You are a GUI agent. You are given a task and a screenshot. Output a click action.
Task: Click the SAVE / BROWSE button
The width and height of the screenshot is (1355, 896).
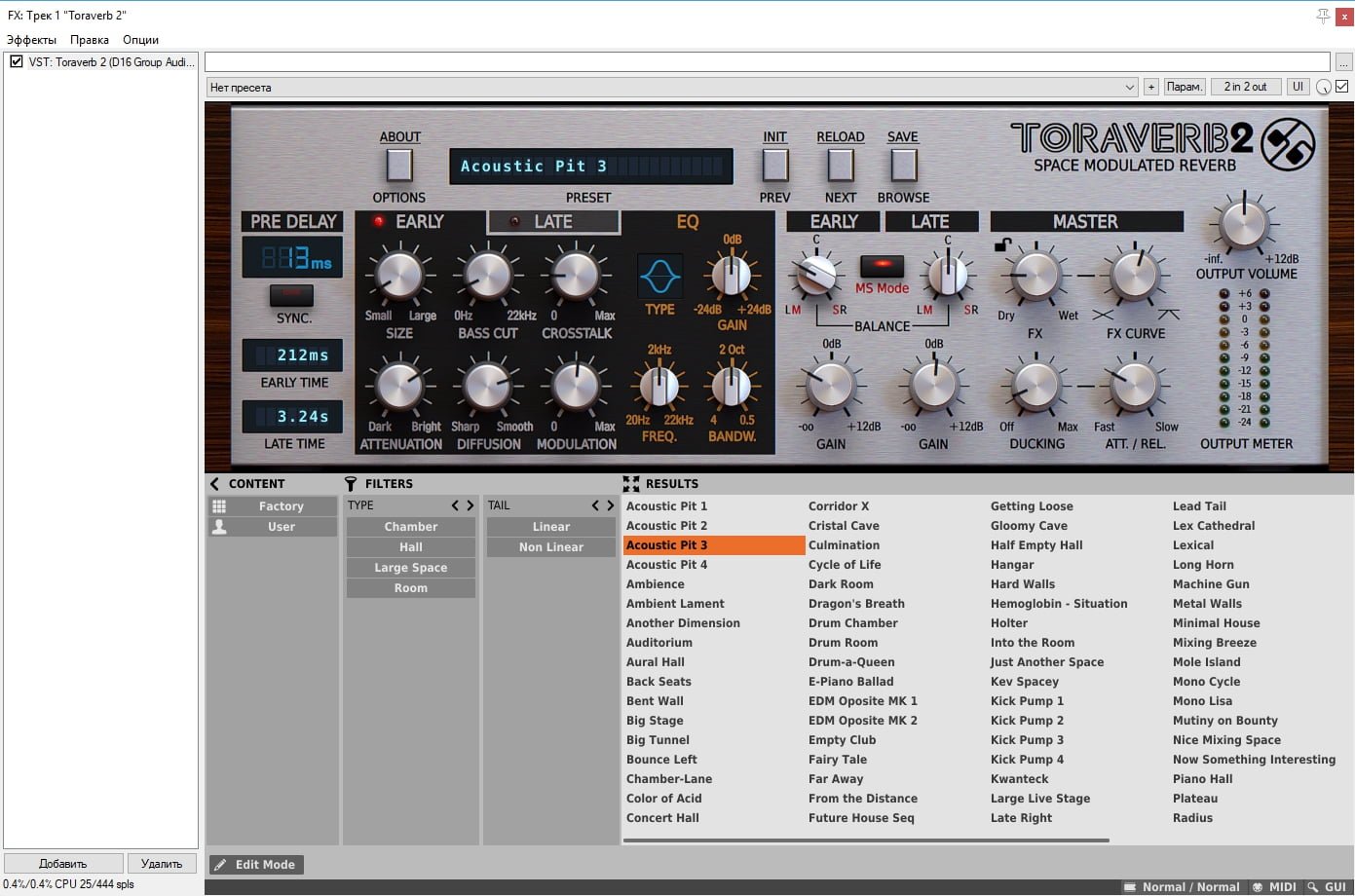point(903,166)
